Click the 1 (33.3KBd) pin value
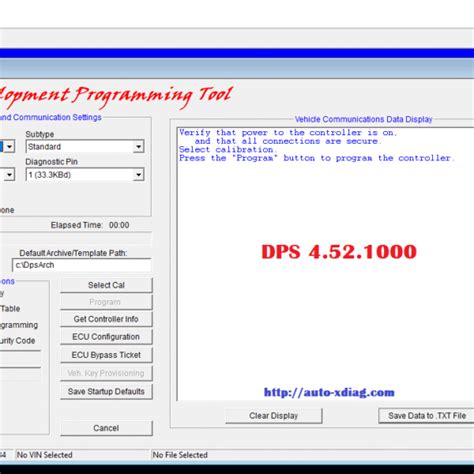The image size is (474, 474). pyautogui.click(x=49, y=175)
